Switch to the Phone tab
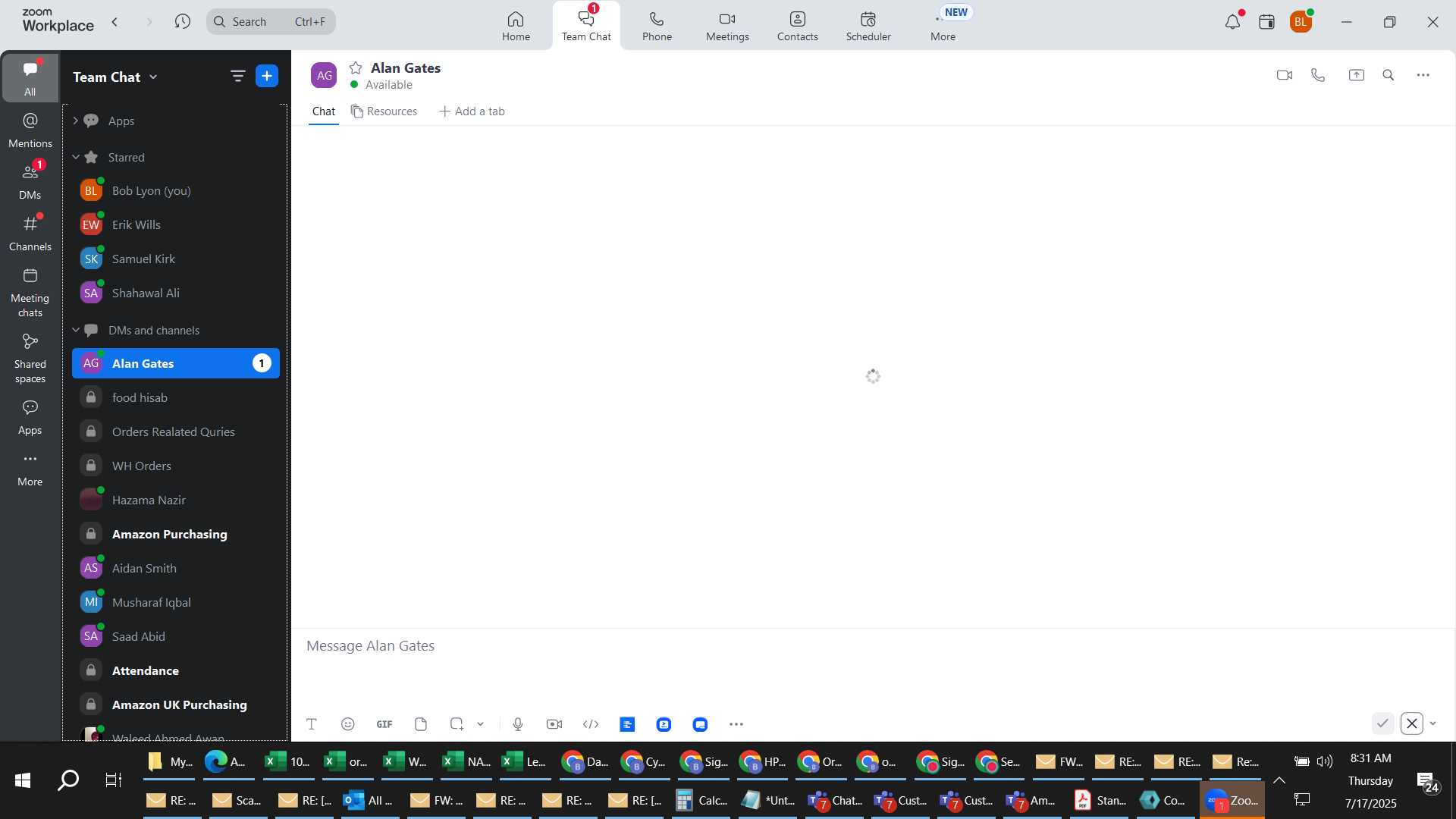The height and width of the screenshot is (819, 1456). pyautogui.click(x=657, y=26)
